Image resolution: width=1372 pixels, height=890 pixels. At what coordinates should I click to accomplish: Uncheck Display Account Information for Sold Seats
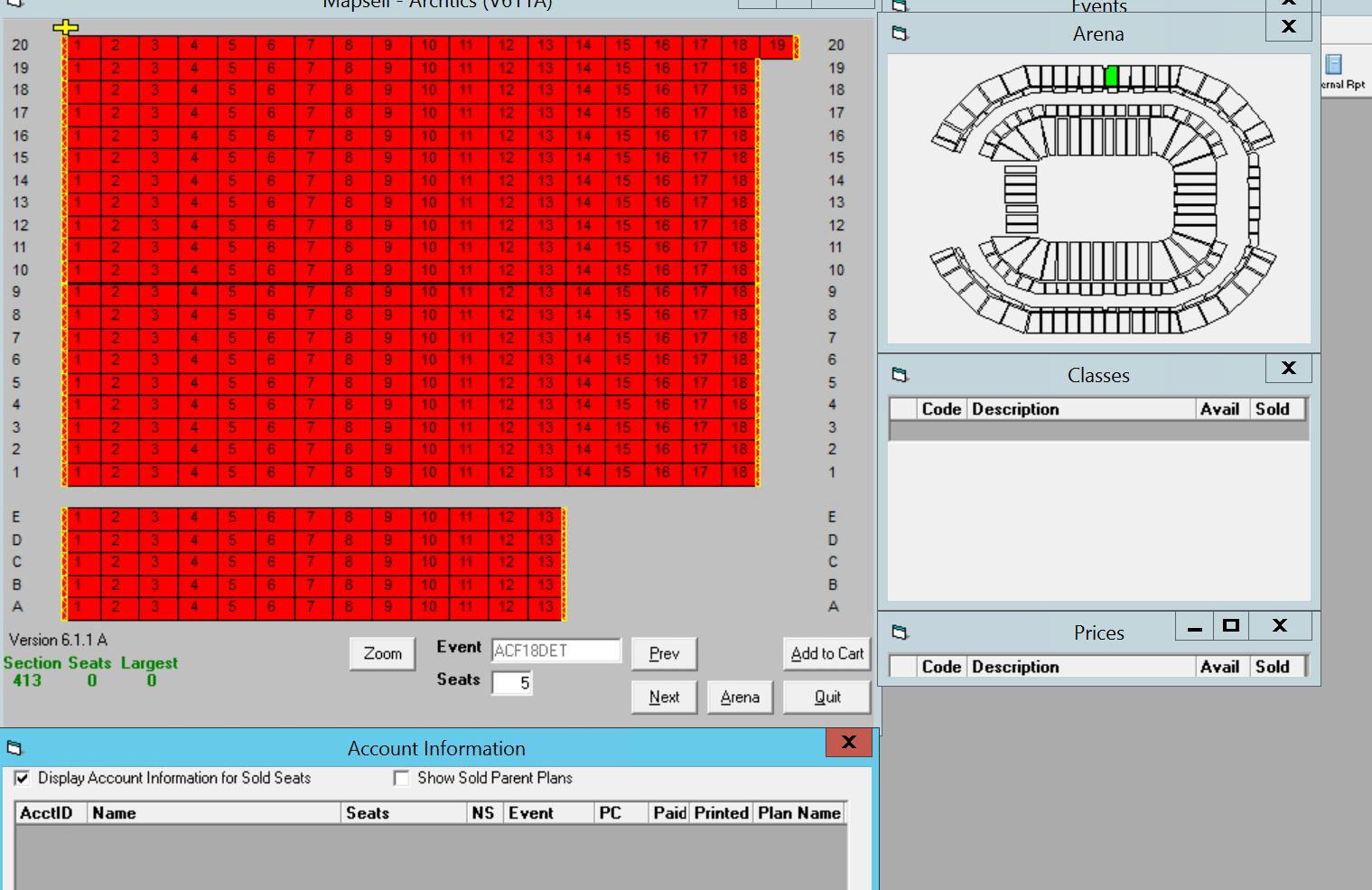point(23,778)
